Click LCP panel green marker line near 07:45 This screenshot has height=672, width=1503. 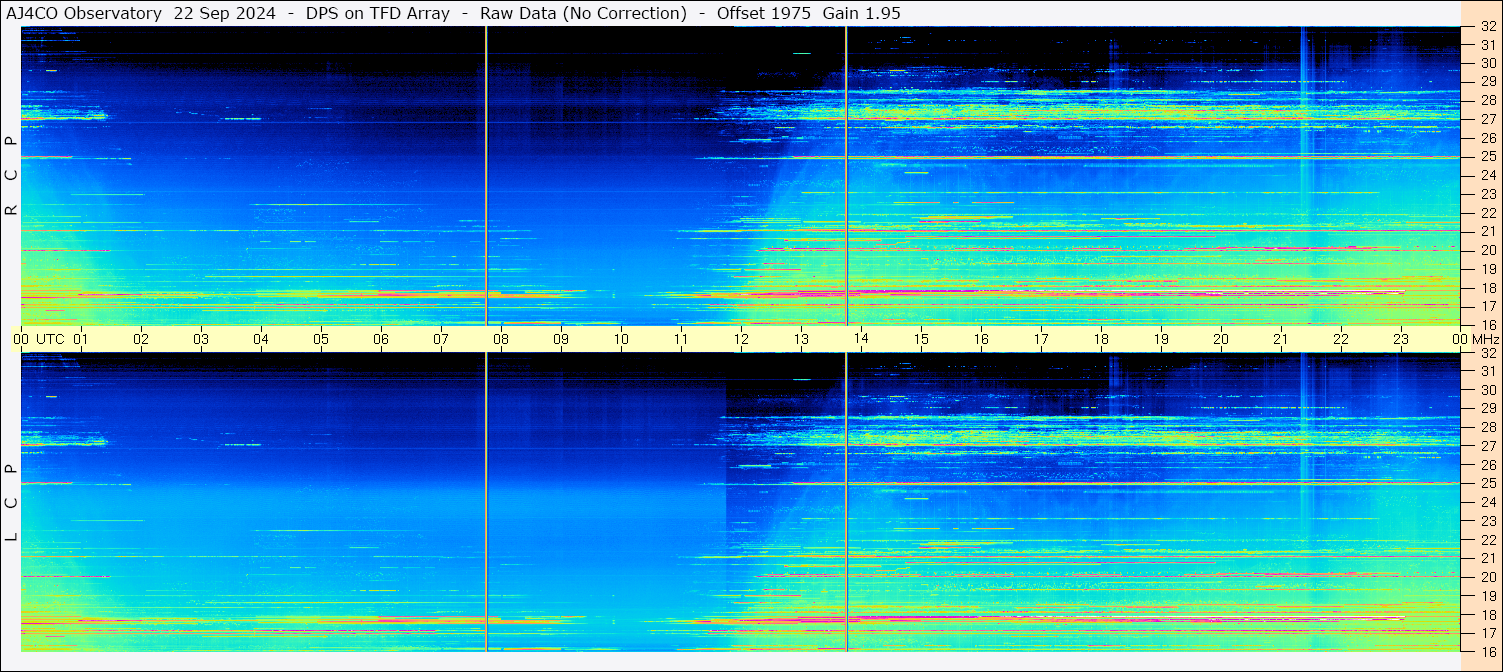(486, 502)
